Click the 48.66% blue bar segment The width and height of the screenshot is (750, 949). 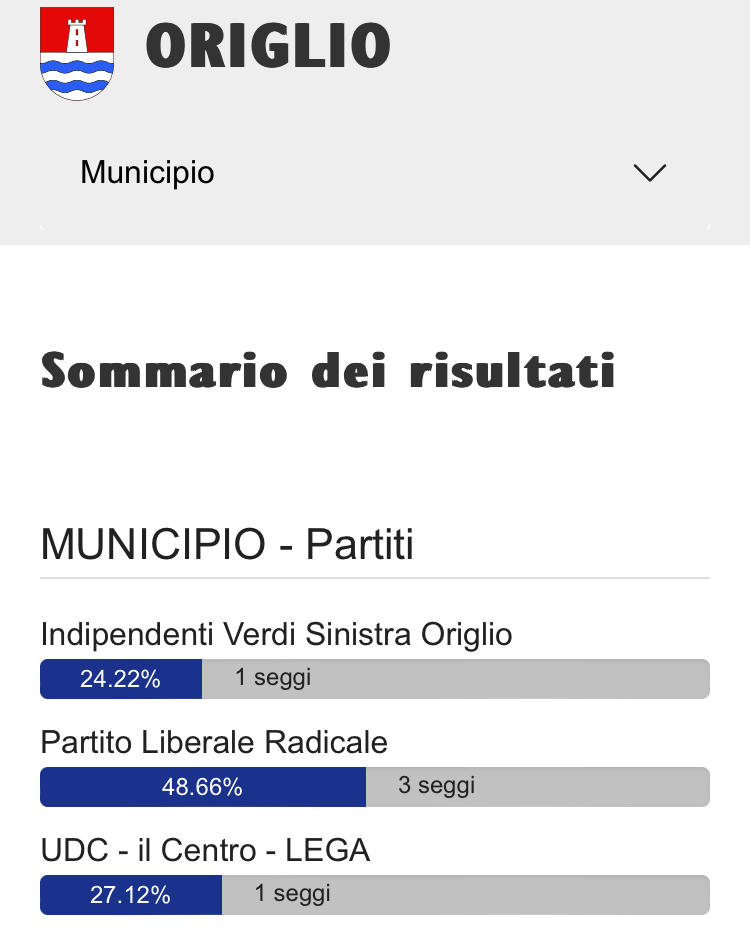coord(203,787)
